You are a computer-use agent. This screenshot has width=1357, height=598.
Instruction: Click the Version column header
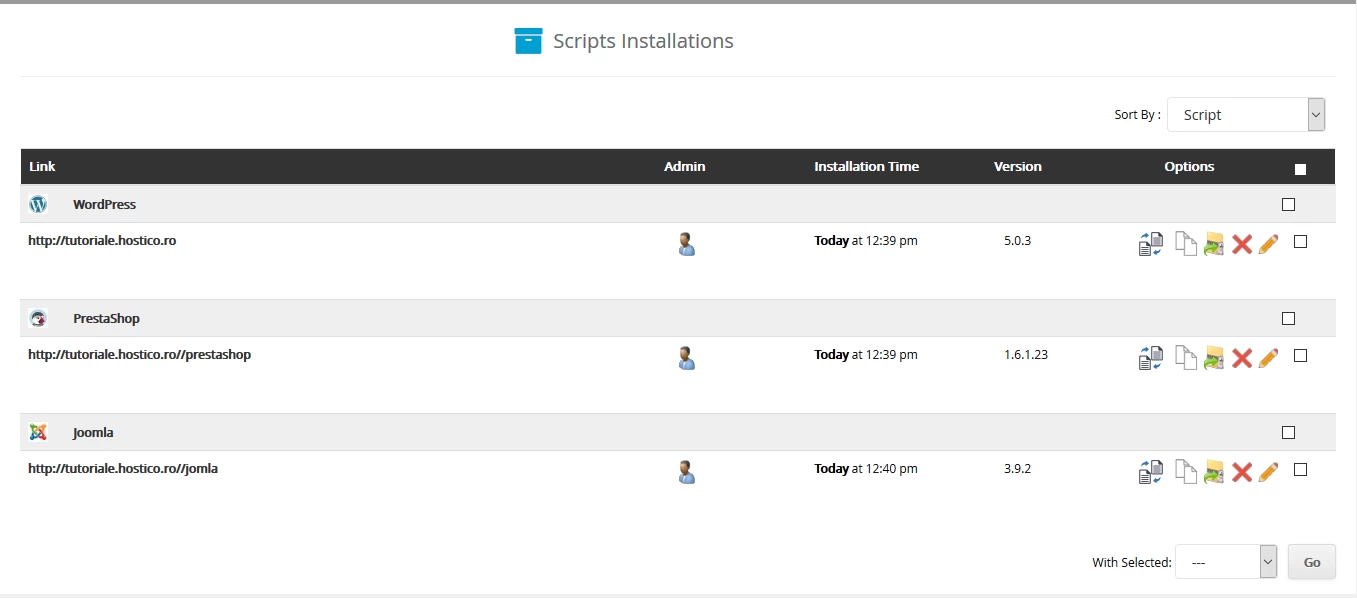click(1017, 167)
